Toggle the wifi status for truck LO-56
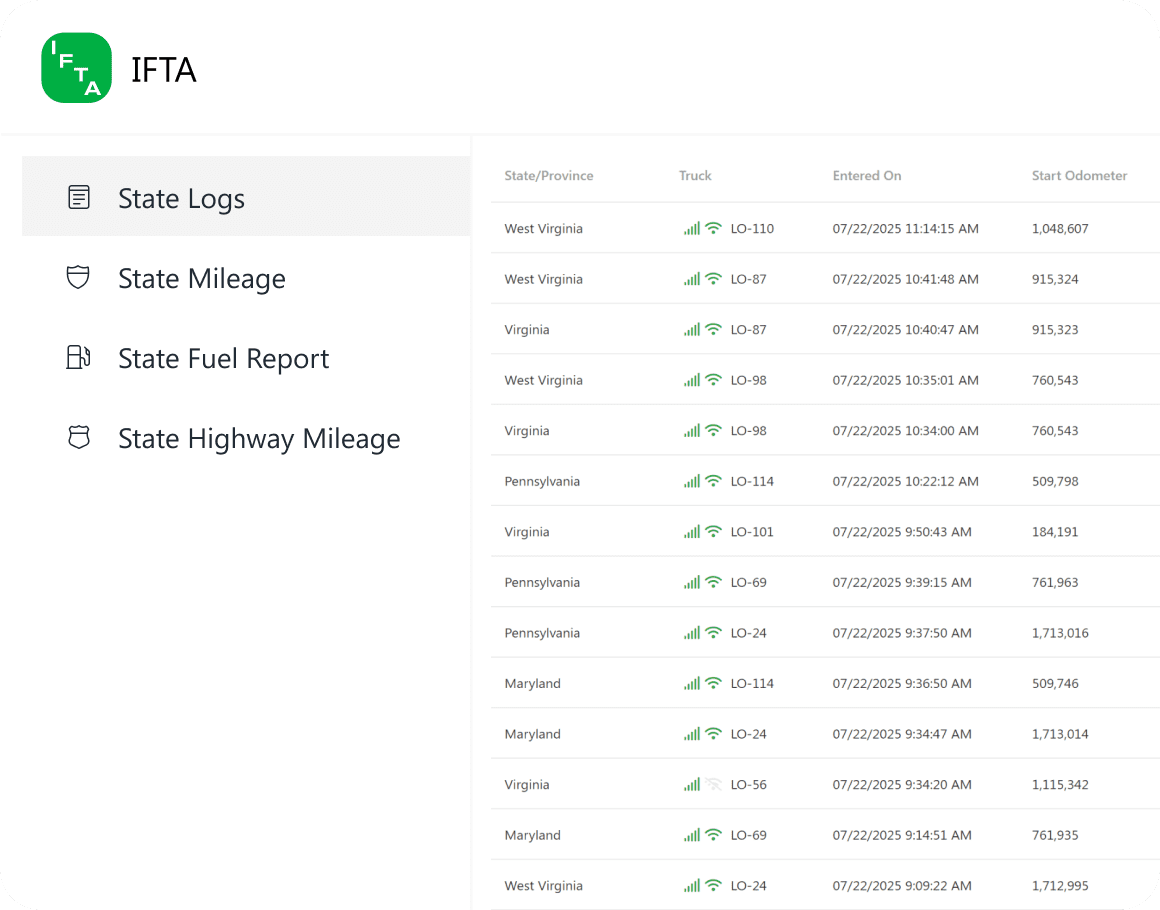 (x=714, y=784)
